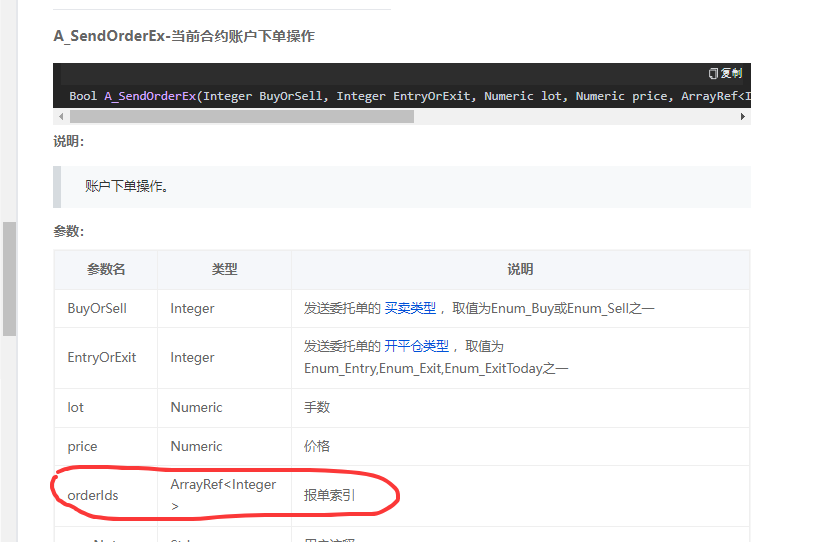Click the 参数: section label
This screenshot has height=542, width=837.
pyautogui.click(x=69, y=231)
